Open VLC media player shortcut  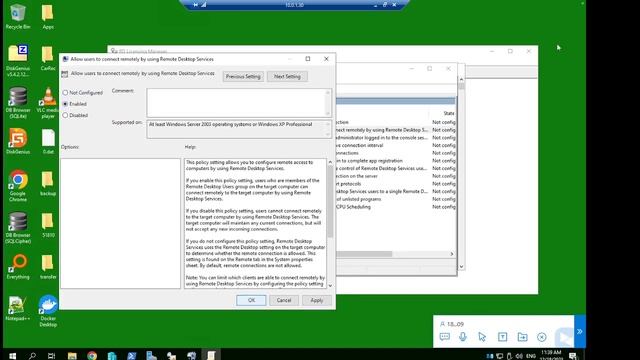pos(48,102)
